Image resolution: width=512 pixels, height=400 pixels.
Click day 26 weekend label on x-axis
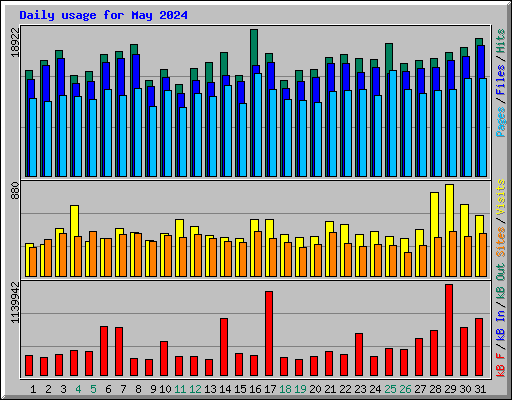click(x=405, y=389)
